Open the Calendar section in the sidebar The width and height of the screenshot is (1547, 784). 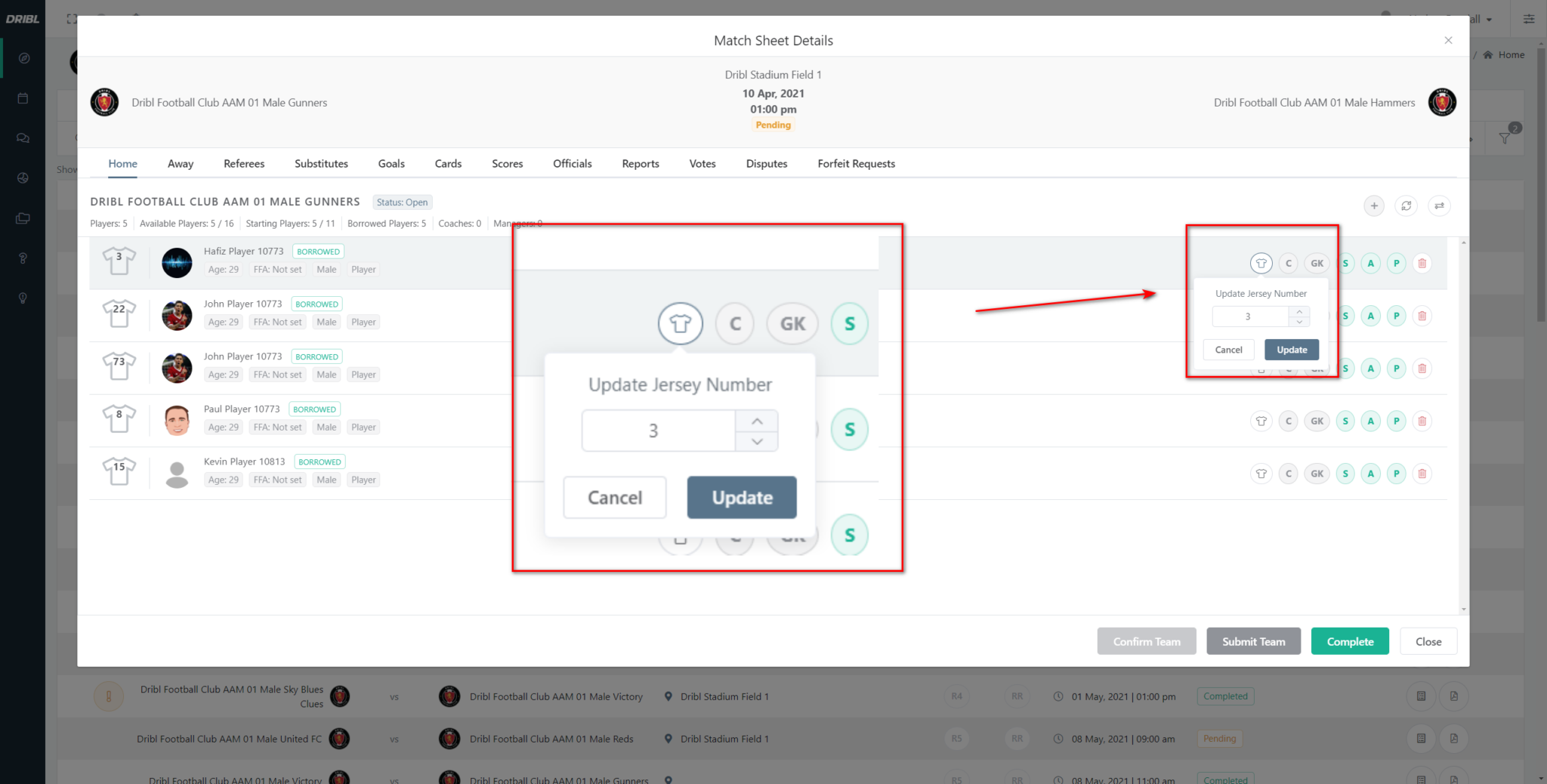[23, 97]
